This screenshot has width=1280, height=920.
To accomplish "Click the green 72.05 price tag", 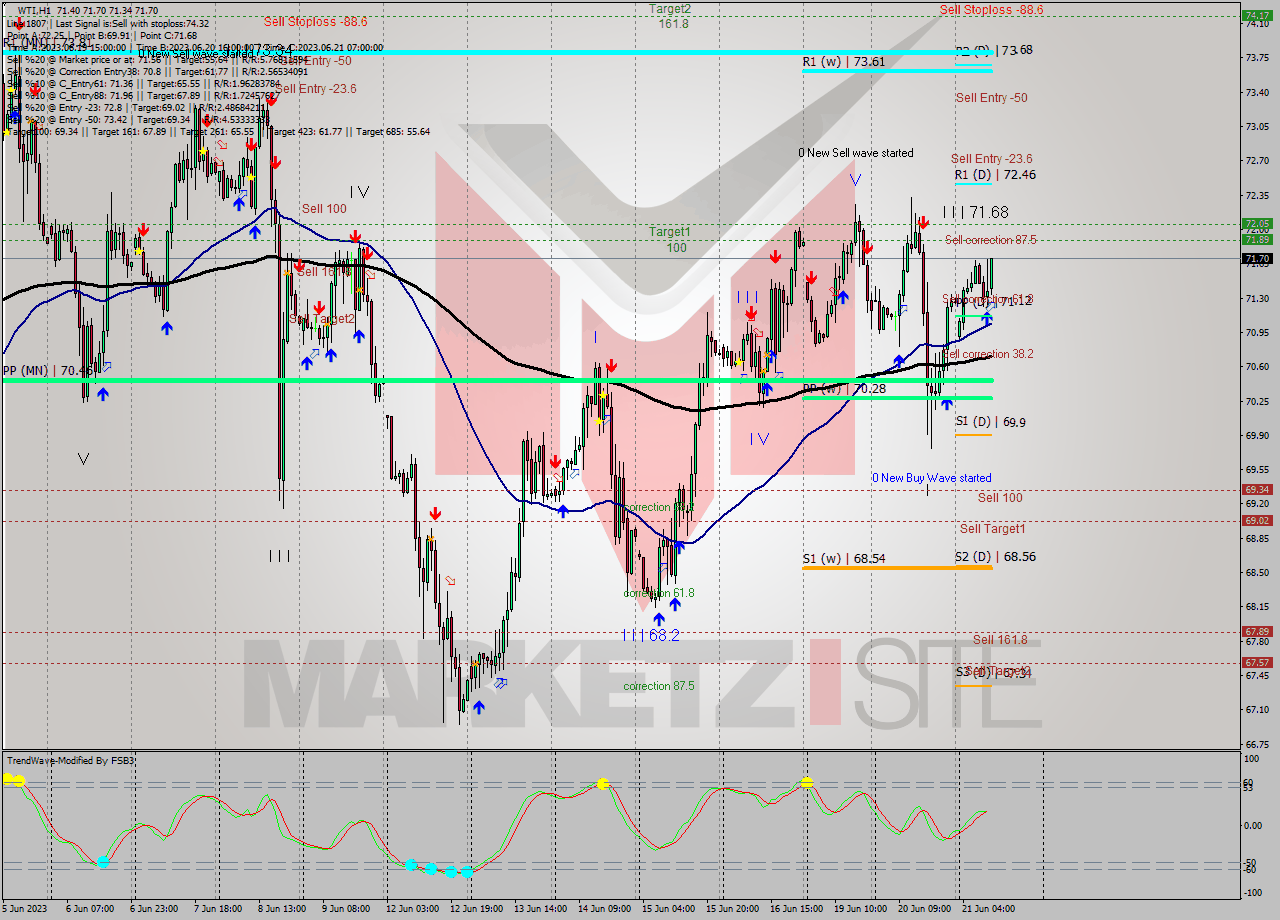I will pyautogui.click(x=1256, y=224).
